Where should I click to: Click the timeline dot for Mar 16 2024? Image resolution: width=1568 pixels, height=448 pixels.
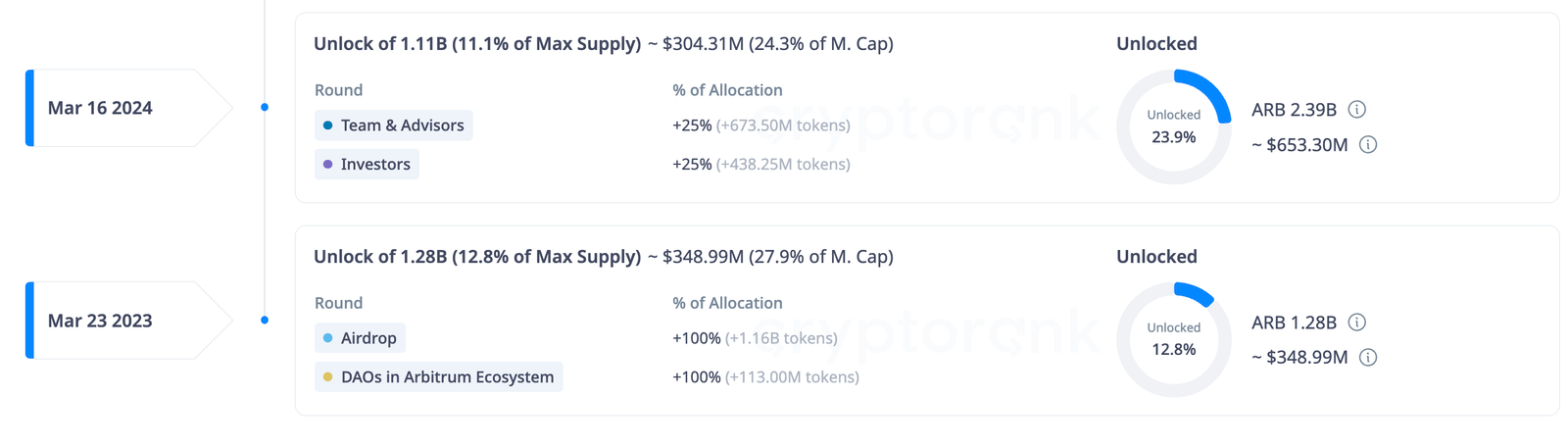pyautogui.click(x=265, y=107)
